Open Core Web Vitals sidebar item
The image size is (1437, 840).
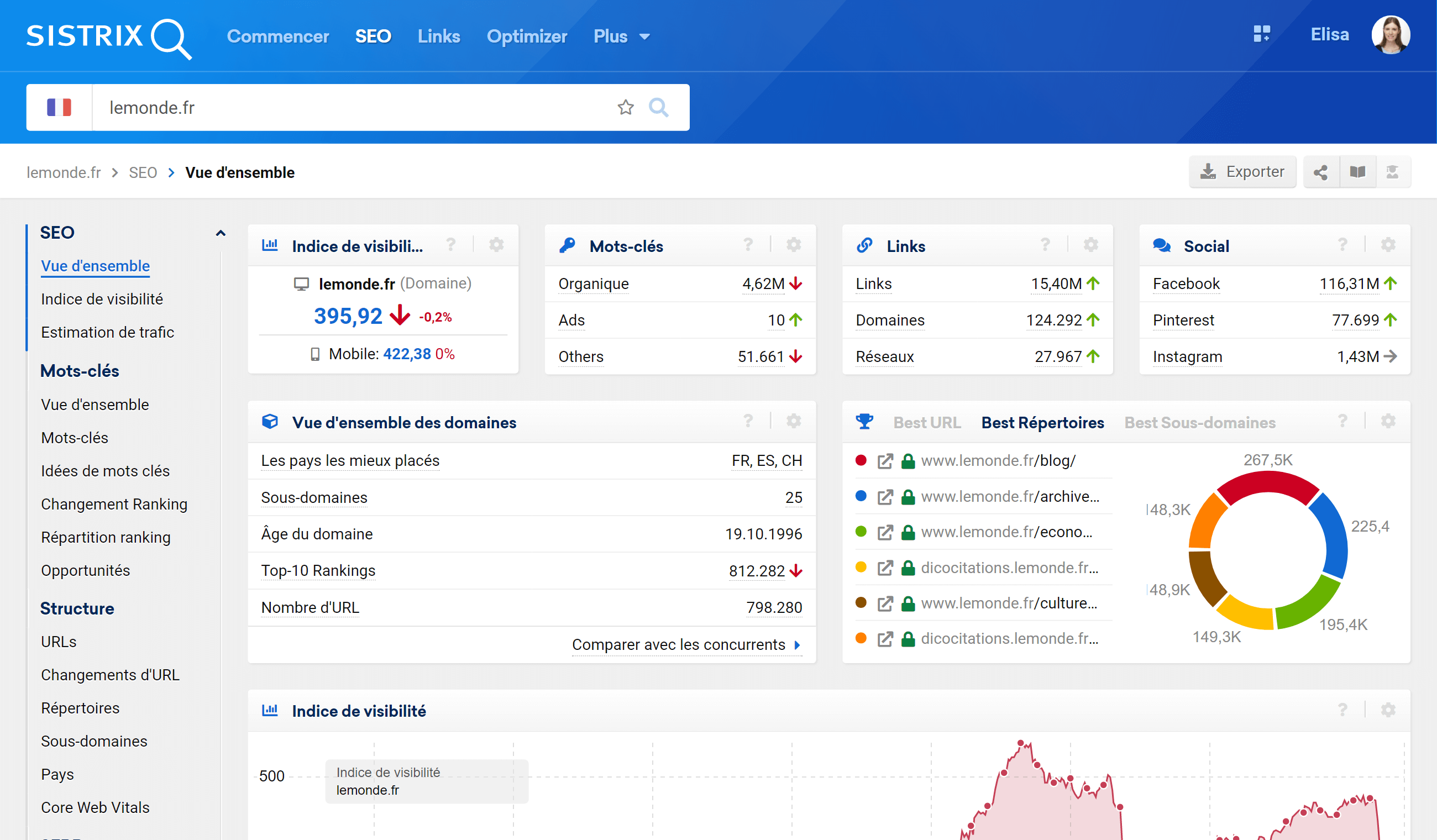[95, 807]
